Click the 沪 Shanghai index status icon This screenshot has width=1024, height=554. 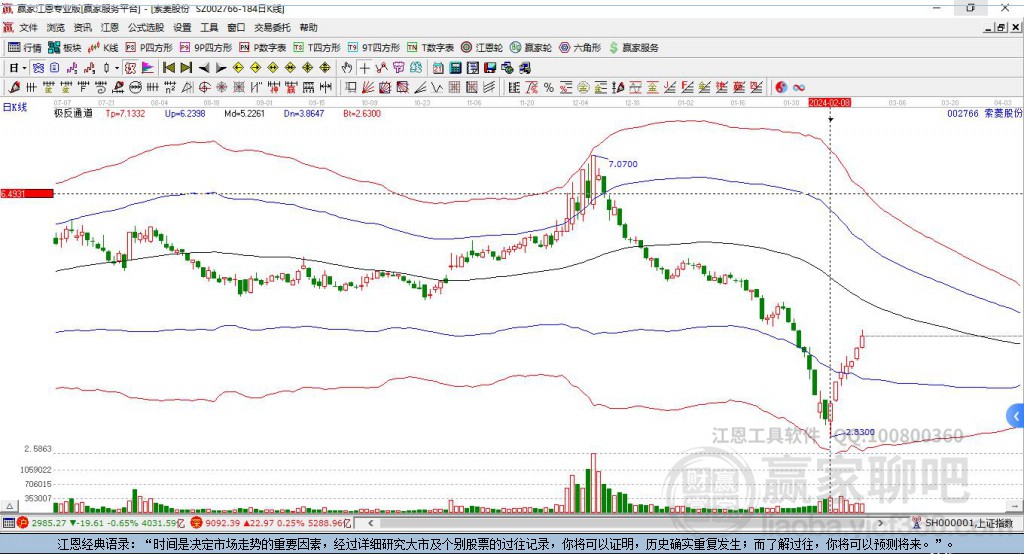point(23,523)
